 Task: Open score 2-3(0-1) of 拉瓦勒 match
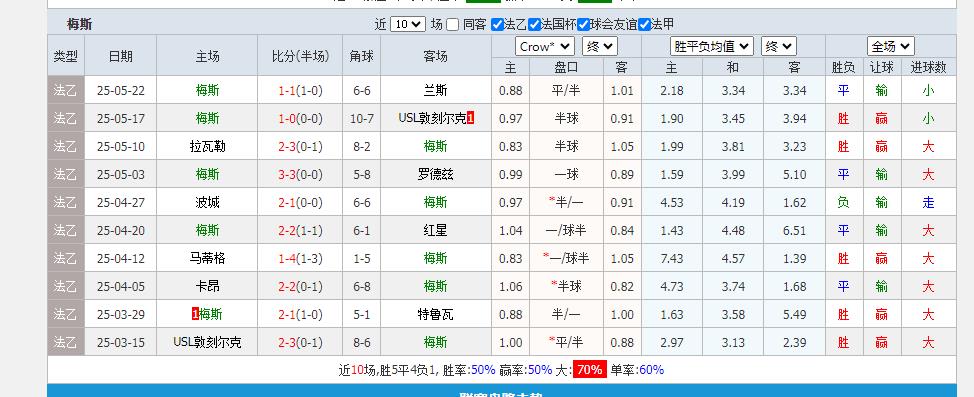[300, 147]
